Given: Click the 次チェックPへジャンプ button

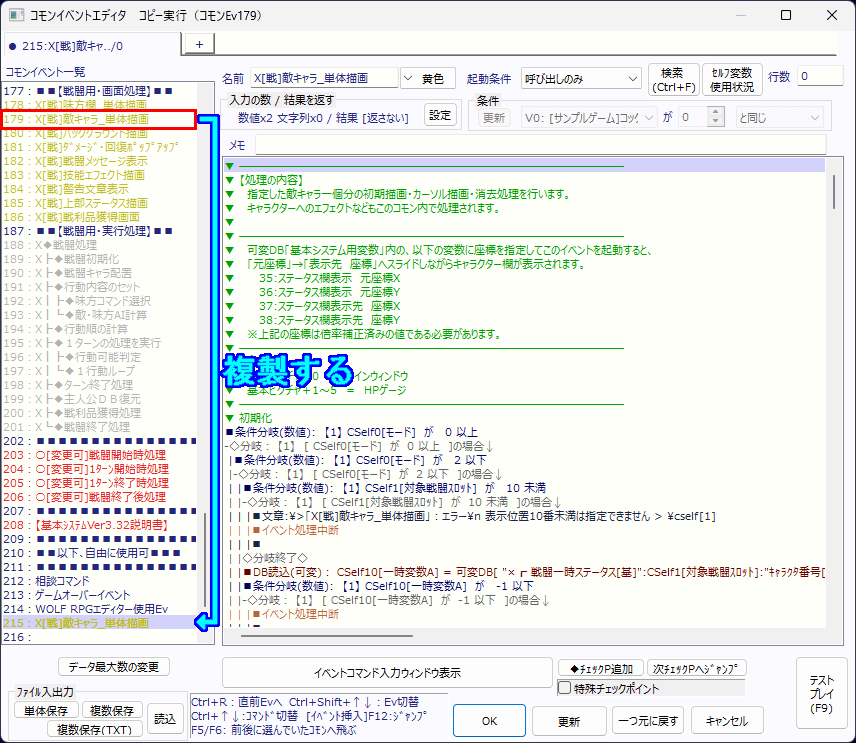Looking at the screenshot, I should pos(697,668).
